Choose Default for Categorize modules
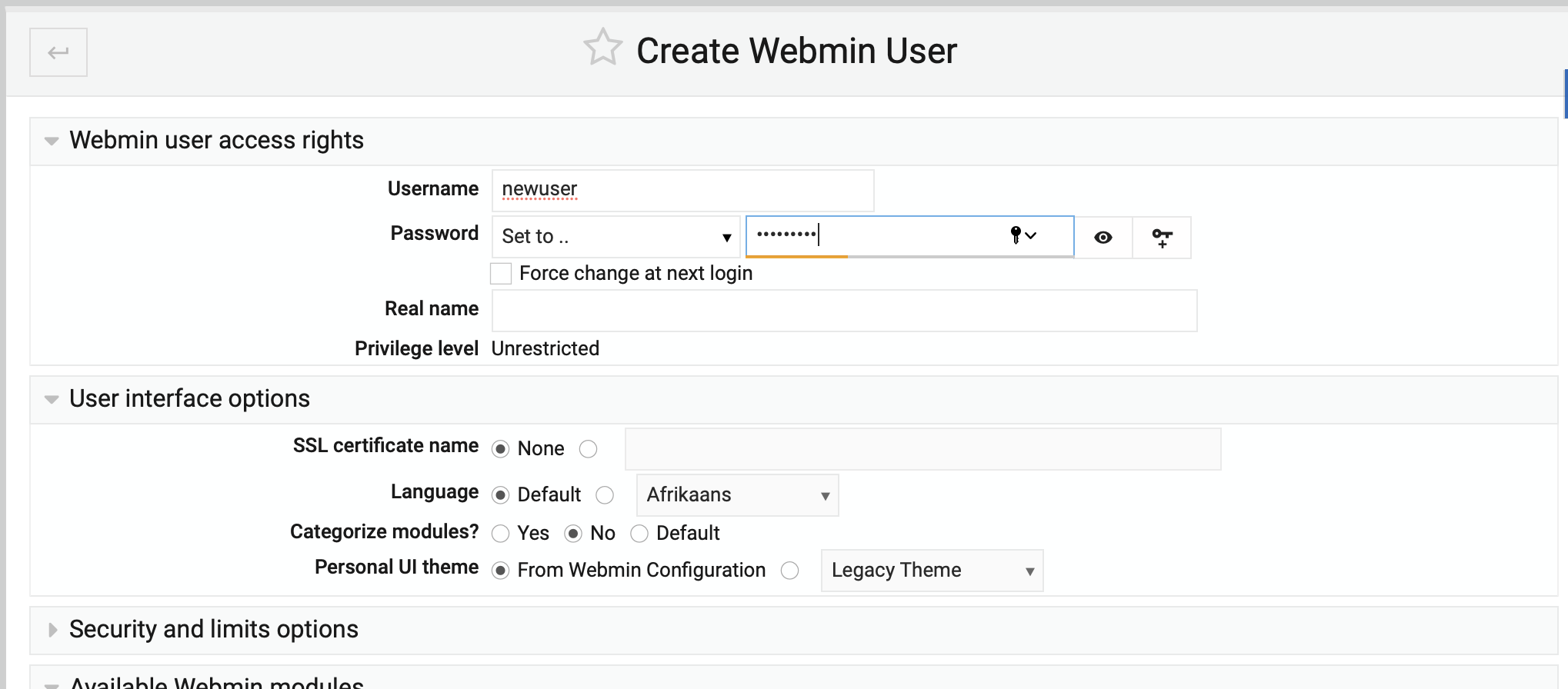 click(x=639, y=534)
